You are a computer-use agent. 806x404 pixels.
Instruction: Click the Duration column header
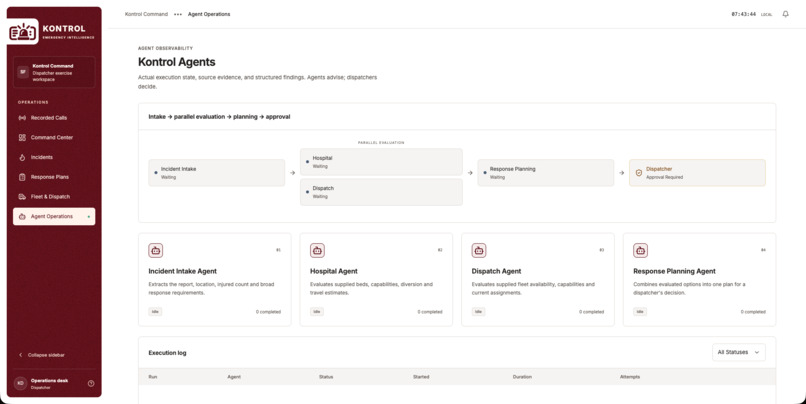point(522,377)
